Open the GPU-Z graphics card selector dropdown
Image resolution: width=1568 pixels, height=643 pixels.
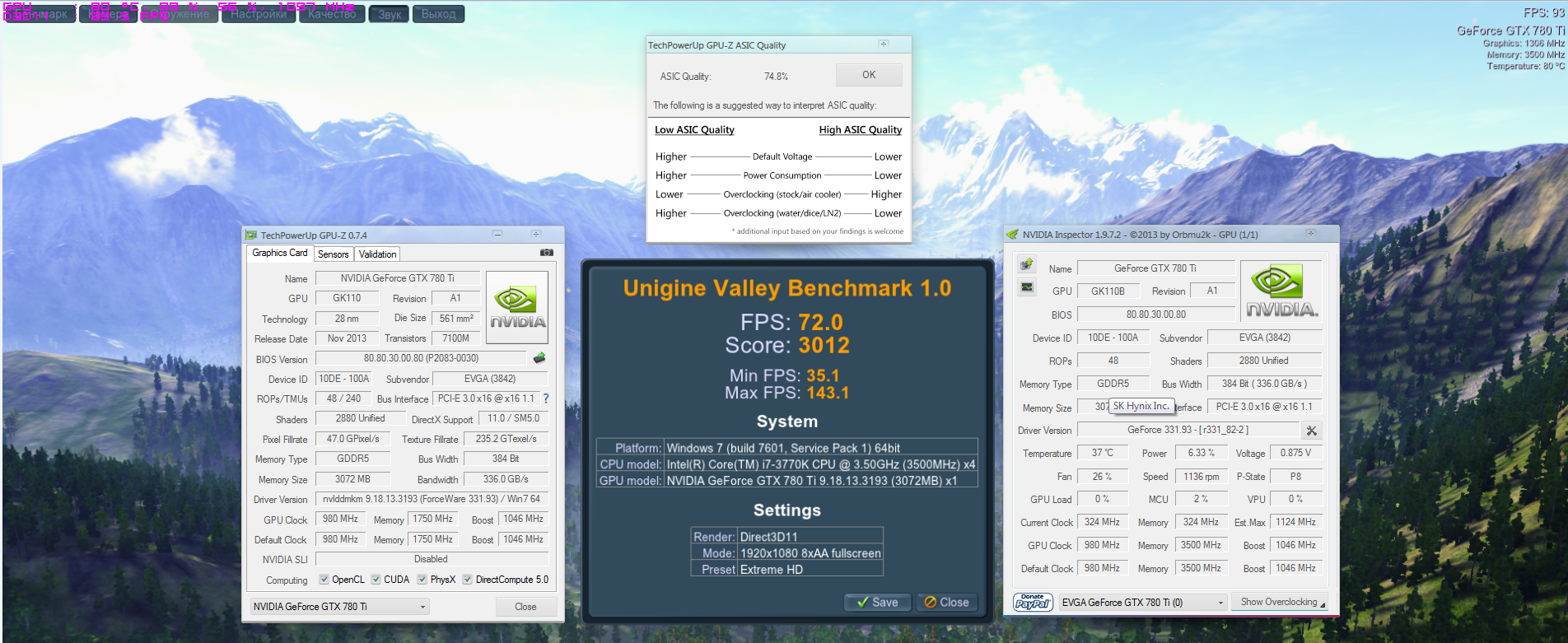340,607
